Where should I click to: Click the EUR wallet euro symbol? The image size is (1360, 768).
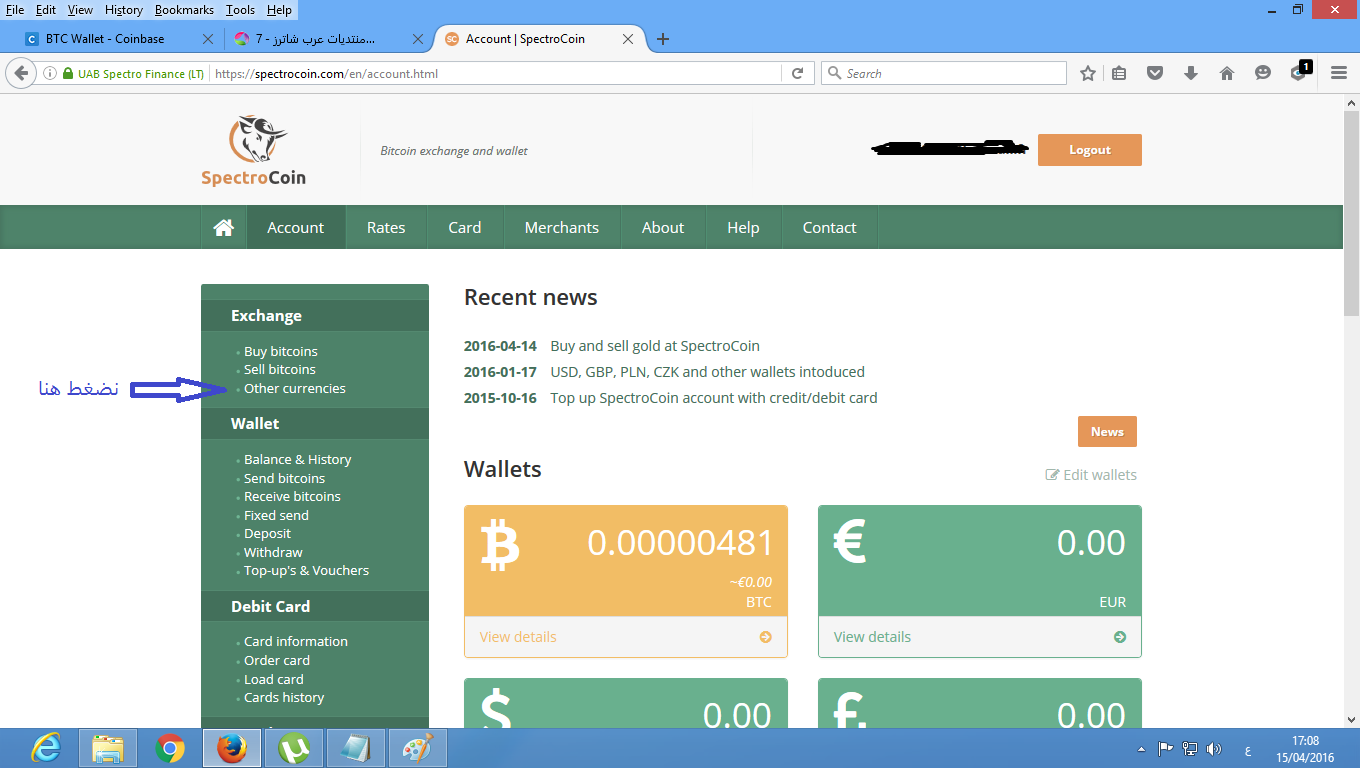click(x=851, y=541)
